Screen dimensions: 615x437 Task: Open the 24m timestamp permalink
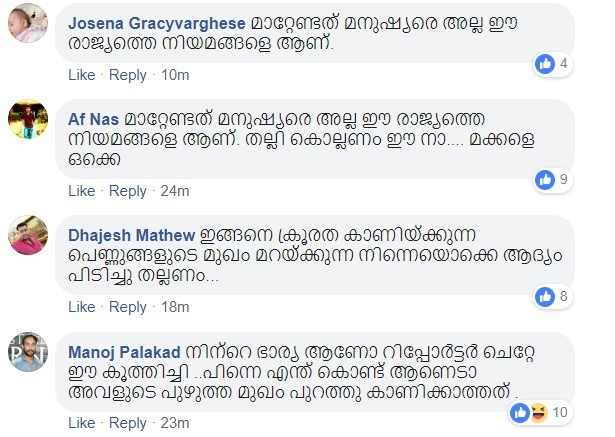[x=175, y=191]
